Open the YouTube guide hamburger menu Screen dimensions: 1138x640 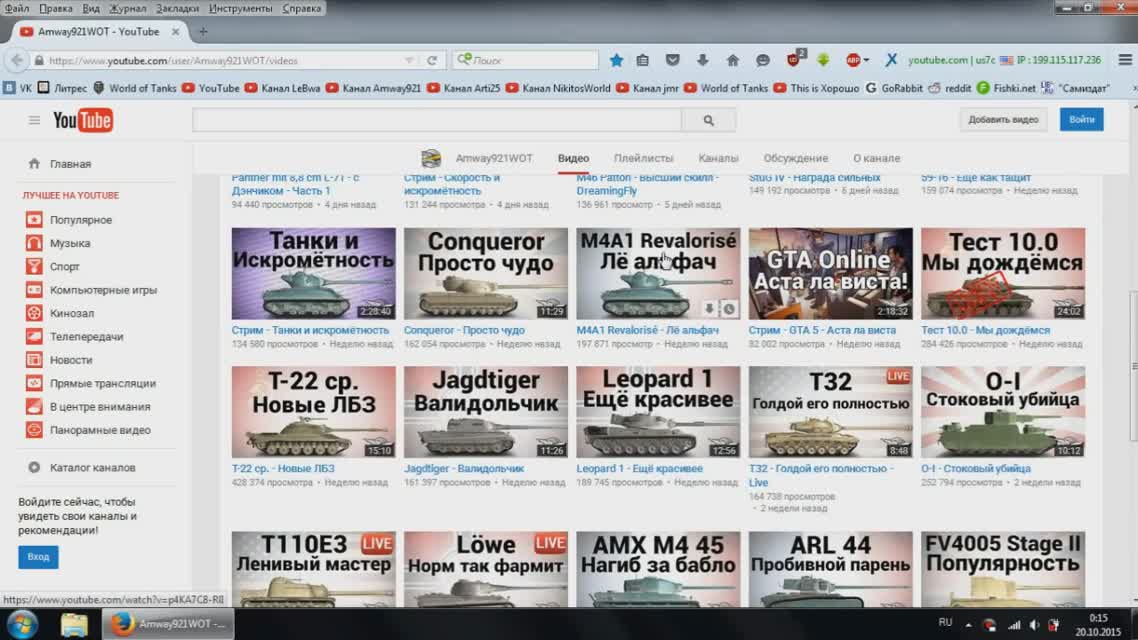34,120
